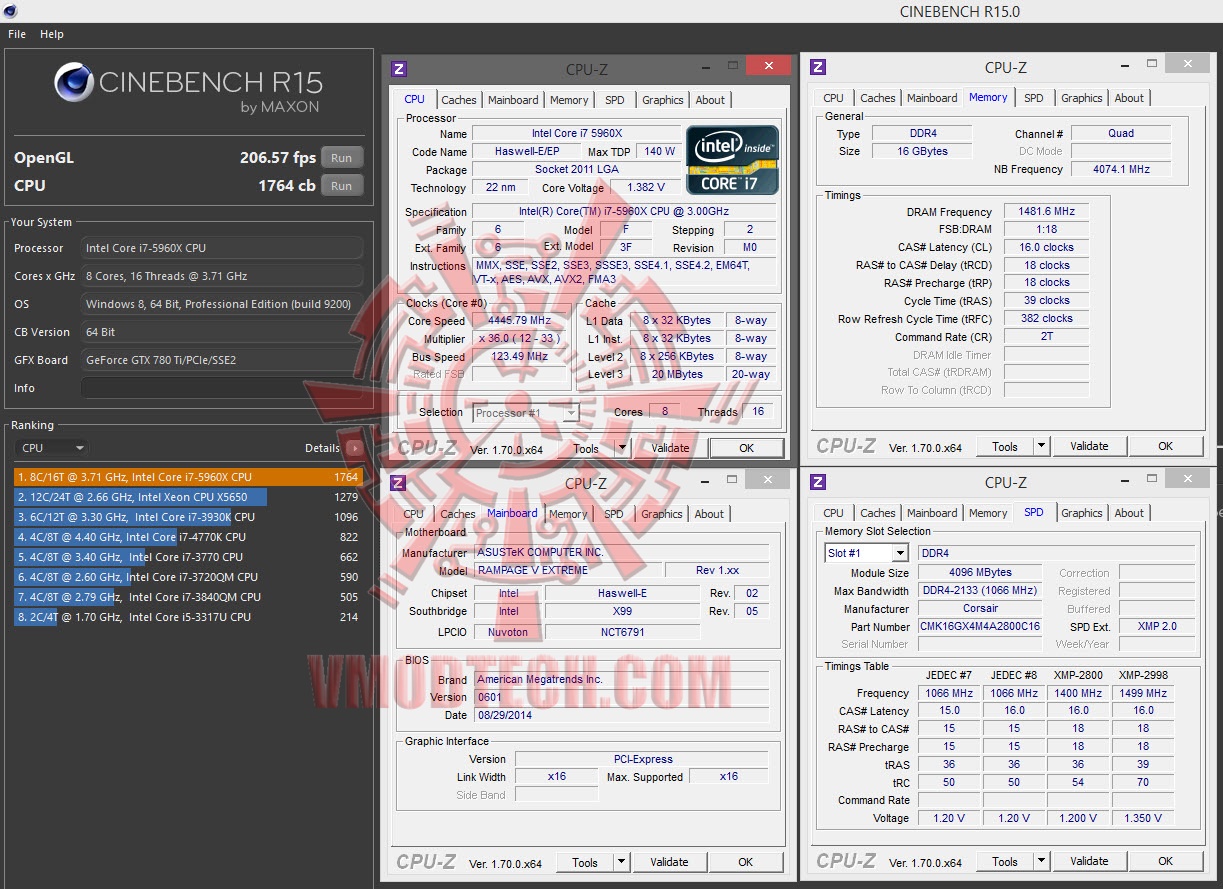The height and width of the screenshot is (889, 1223).
Task: Click Tools button in the Mainboard window
Action: 585,862
